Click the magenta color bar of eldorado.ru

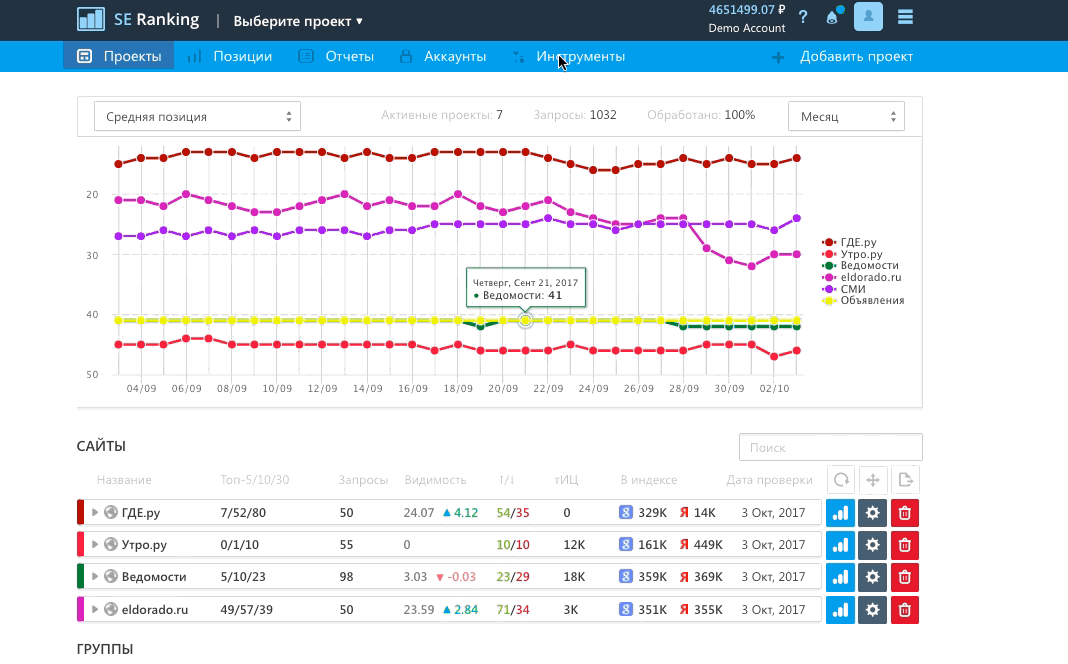coord(80,610)
